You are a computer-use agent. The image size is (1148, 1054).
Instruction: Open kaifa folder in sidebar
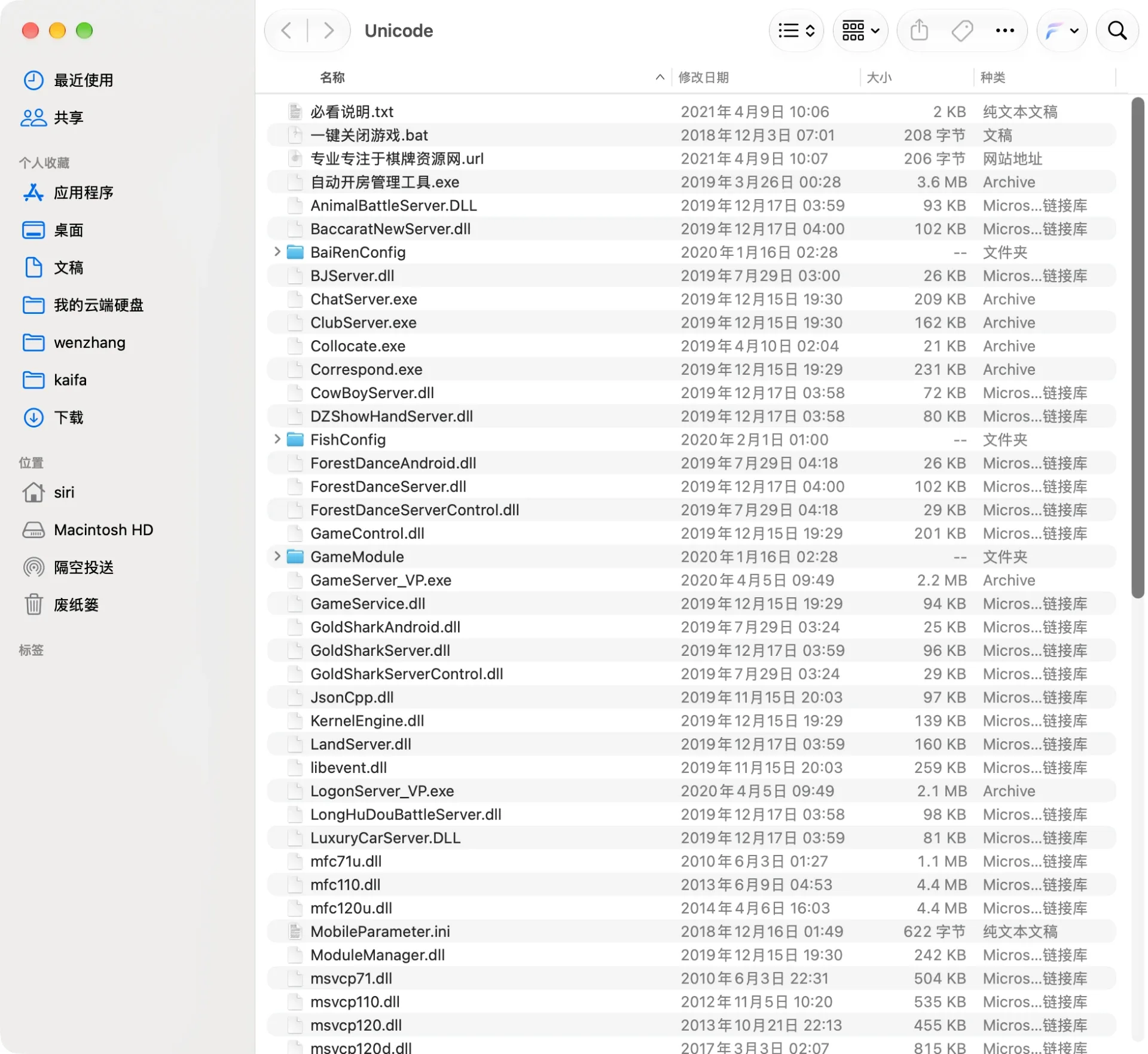[70, 380]
